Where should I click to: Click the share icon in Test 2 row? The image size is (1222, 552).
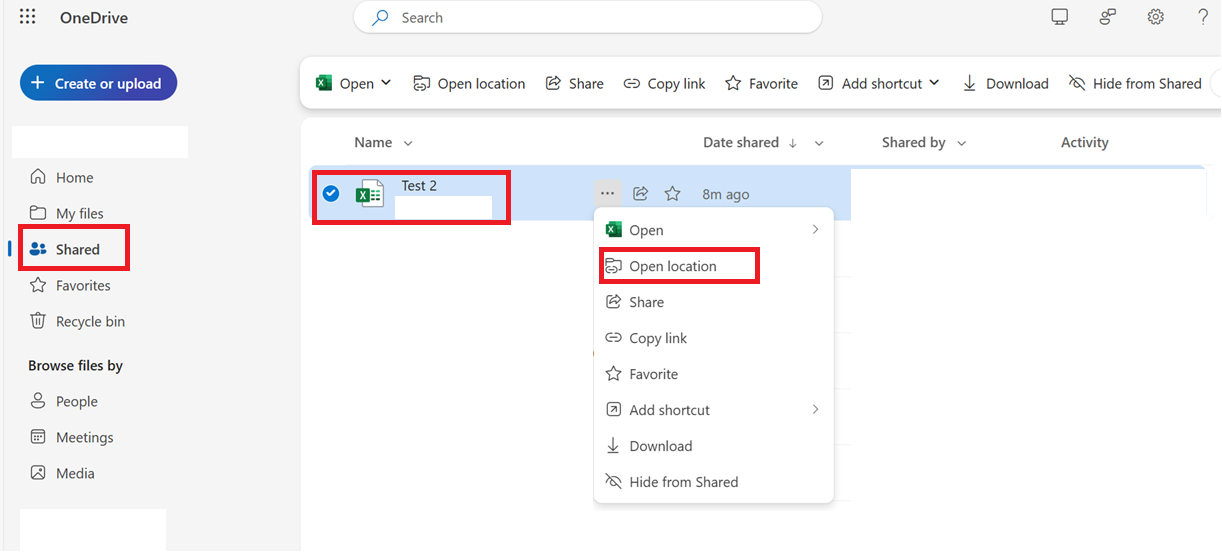click(x=641, y=194)
